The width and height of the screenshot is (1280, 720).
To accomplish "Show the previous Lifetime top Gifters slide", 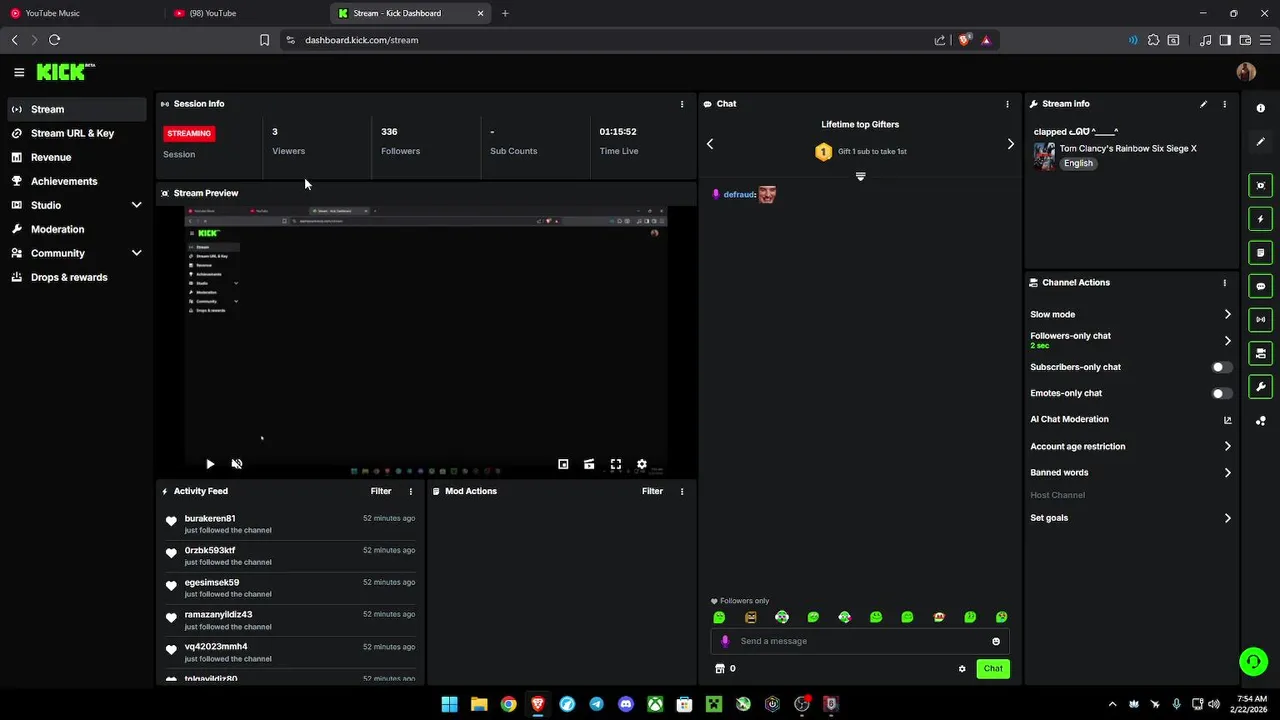I will 710,144.
